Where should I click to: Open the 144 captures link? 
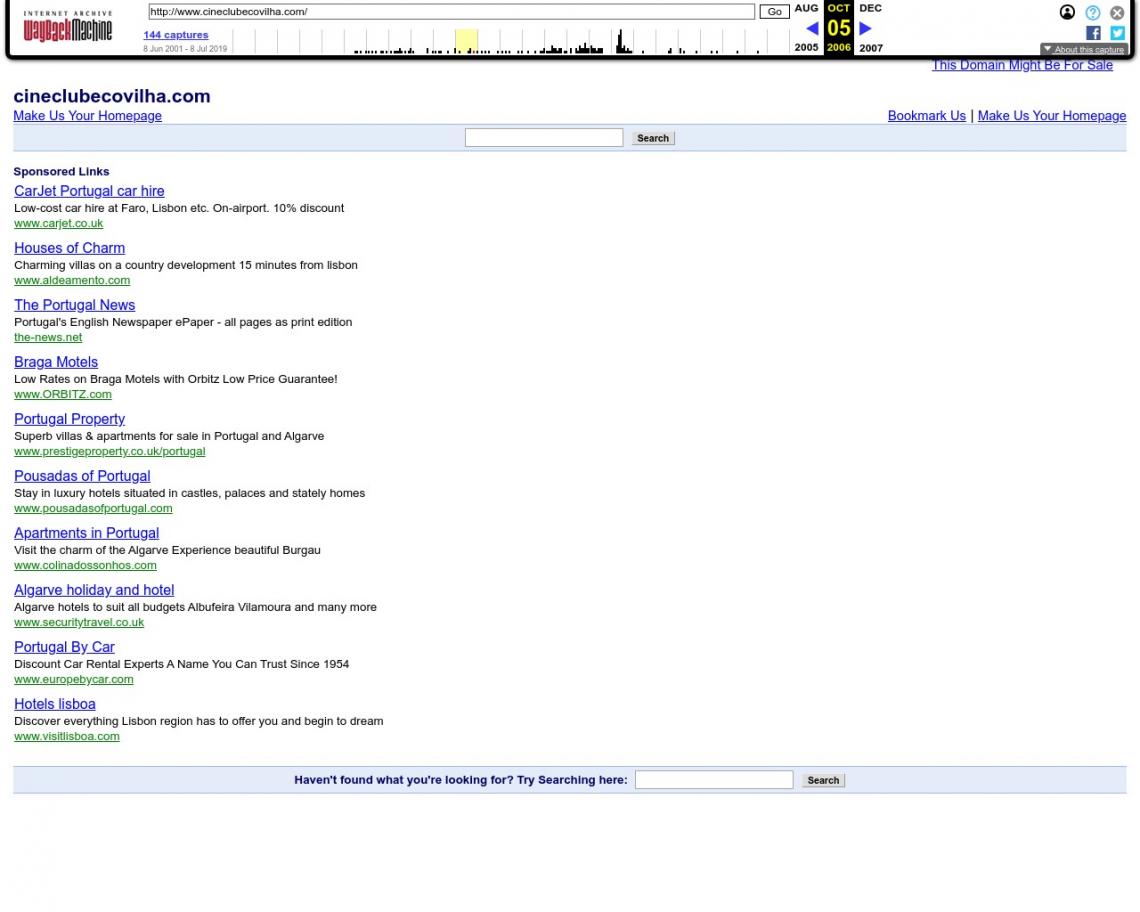coord(176,34)
